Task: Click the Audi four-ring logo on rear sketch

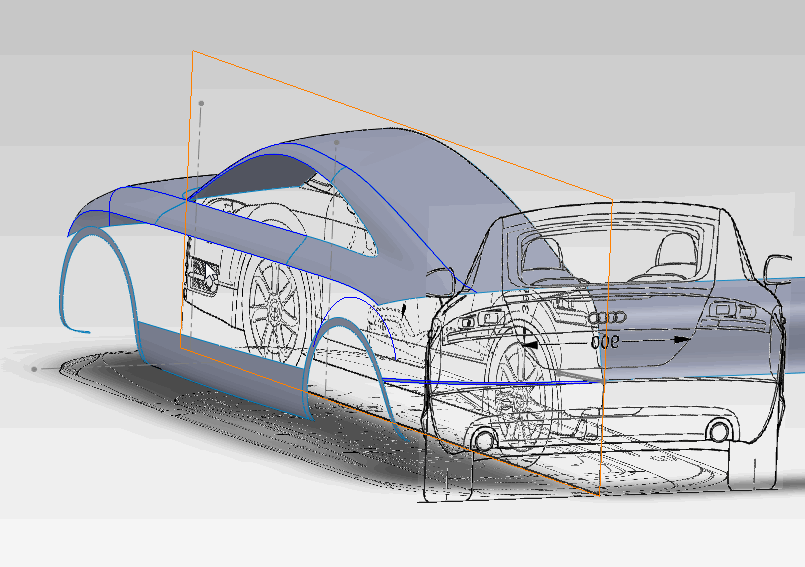Action: [x=607, y=317]
